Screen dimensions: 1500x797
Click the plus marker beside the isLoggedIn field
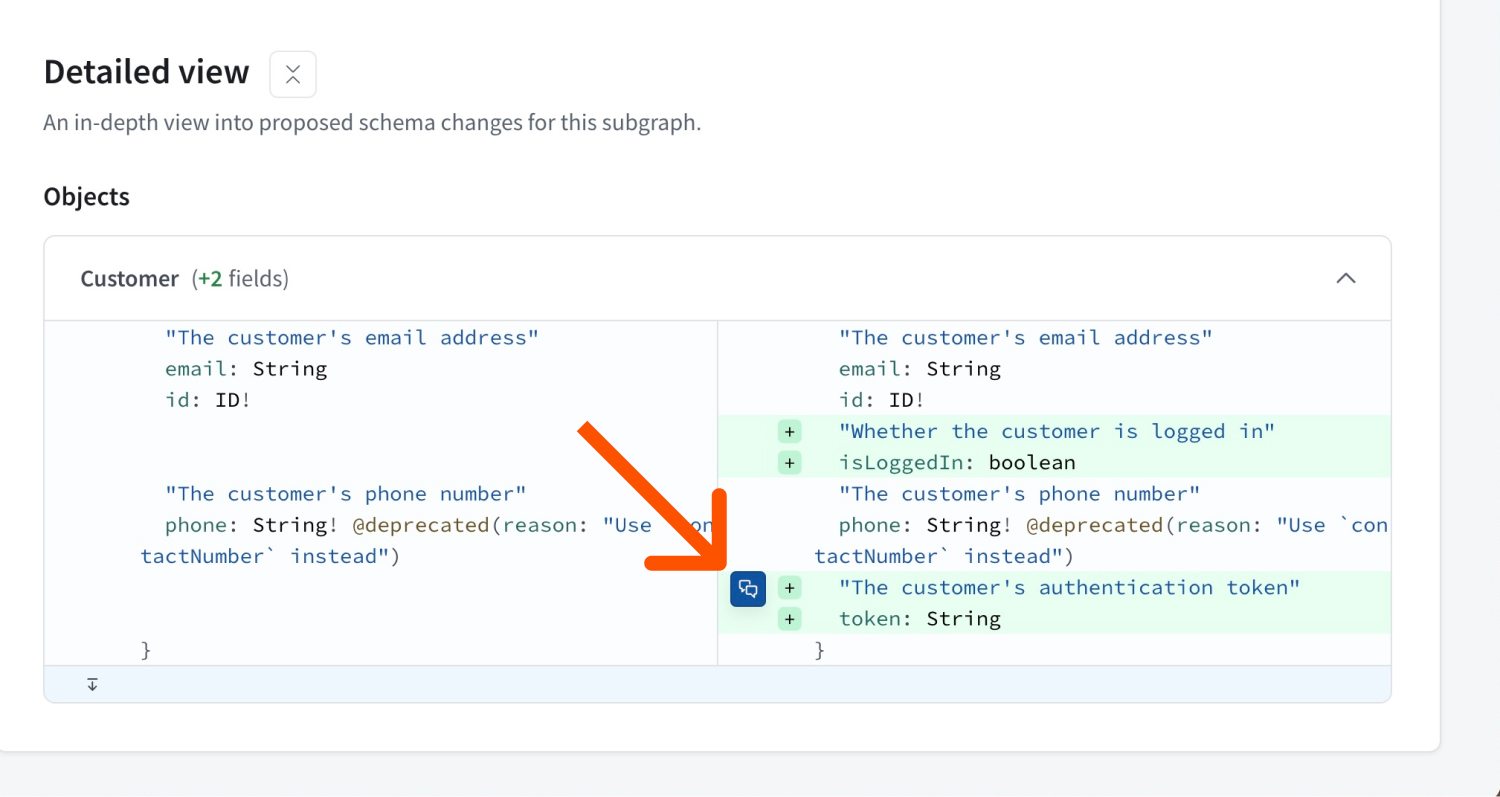[x=789, y=462]
